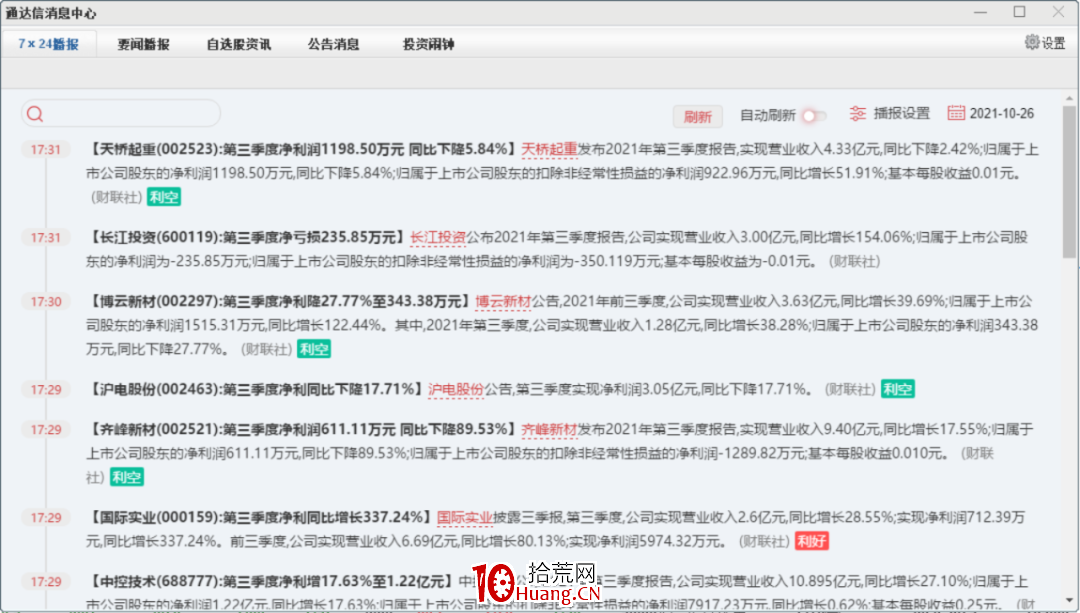Maximize the 通达信消息中心 window

pos(1019,12)
